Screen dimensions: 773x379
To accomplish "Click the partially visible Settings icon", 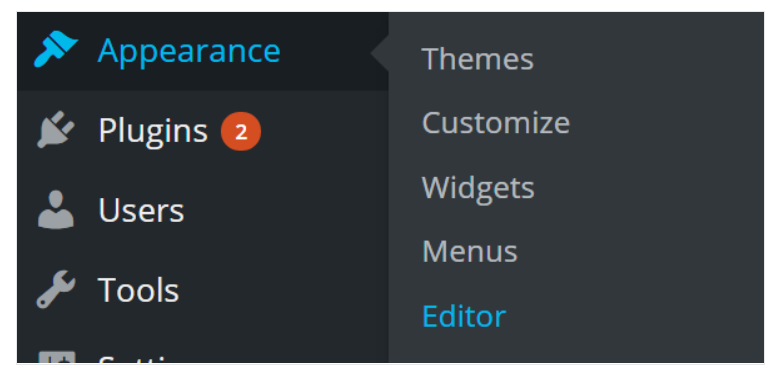I will point(57,357).
